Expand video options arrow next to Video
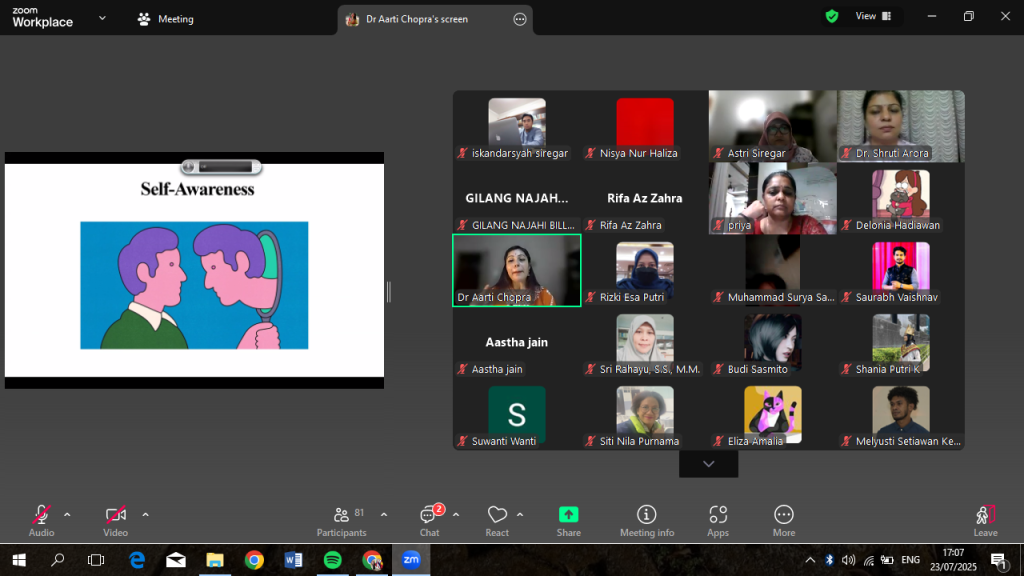This screenshot has width=1024, height=576. [145, 514]
